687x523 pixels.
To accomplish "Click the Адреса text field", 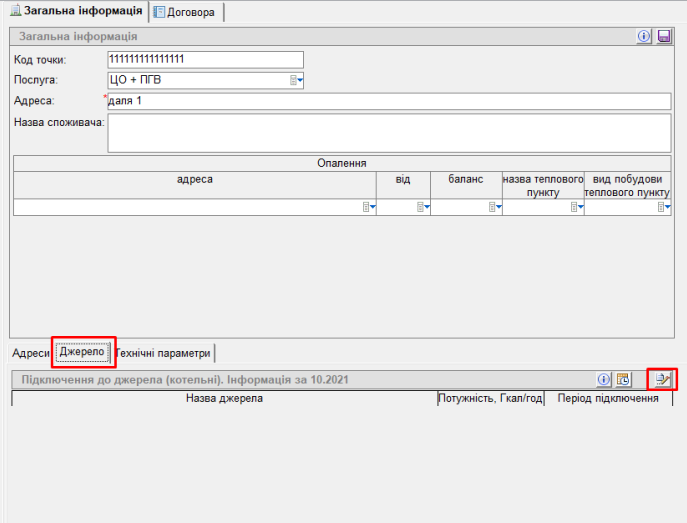I will pyautogui.click(x=388, y=101).
